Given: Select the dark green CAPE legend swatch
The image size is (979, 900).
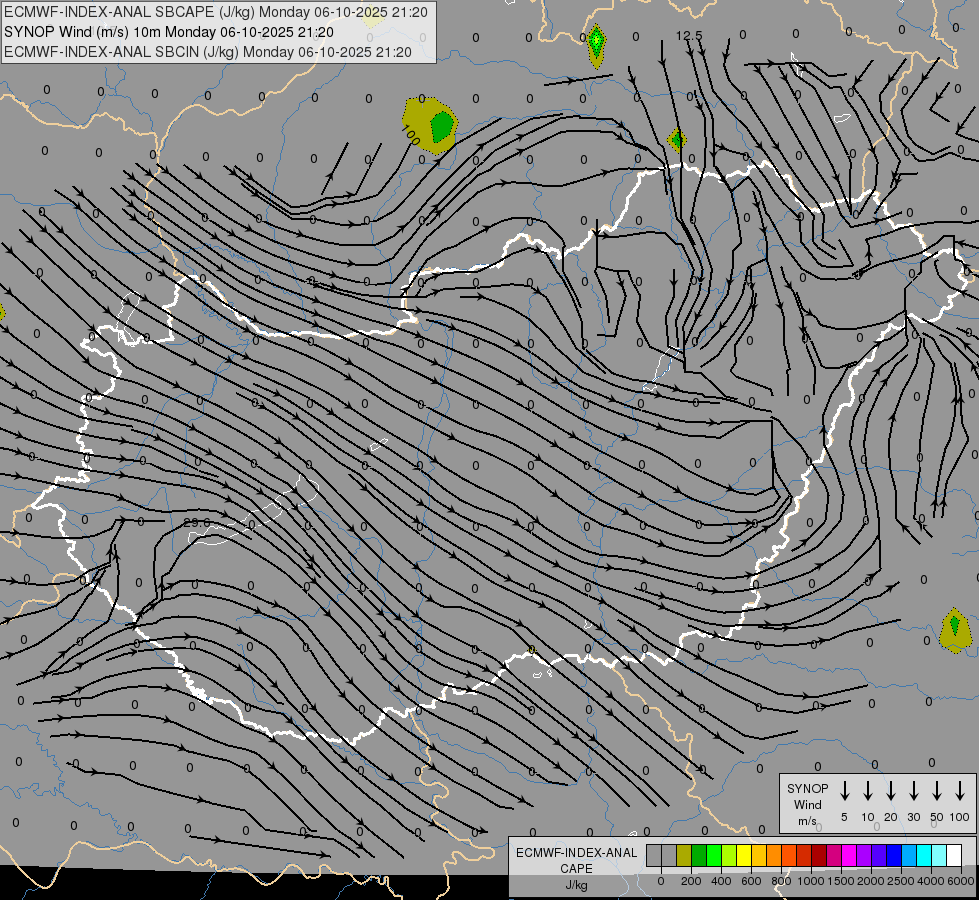Looking at the screenshot, I should point(699,855).
